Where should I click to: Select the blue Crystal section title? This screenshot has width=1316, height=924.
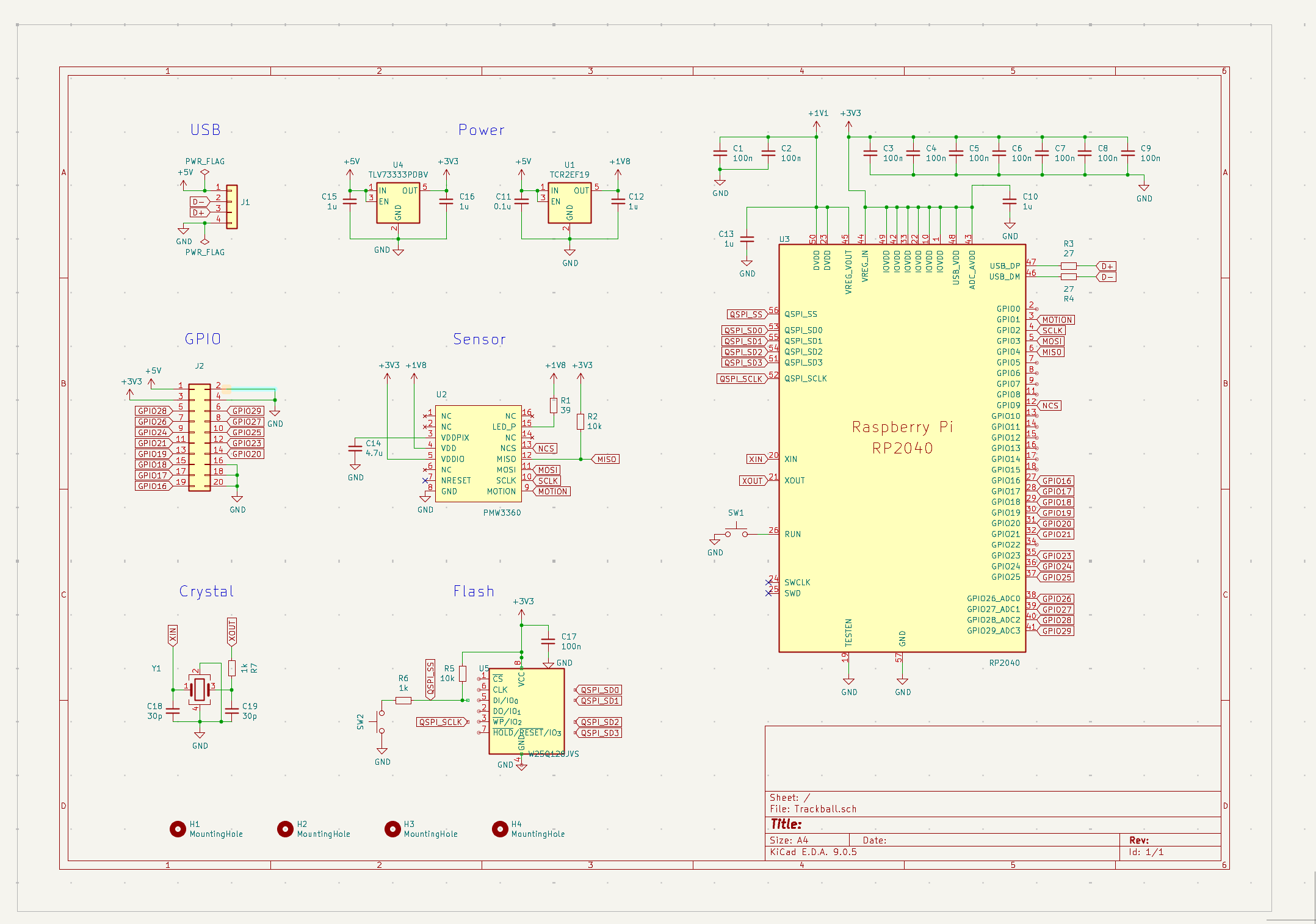(x=206, y=591)
